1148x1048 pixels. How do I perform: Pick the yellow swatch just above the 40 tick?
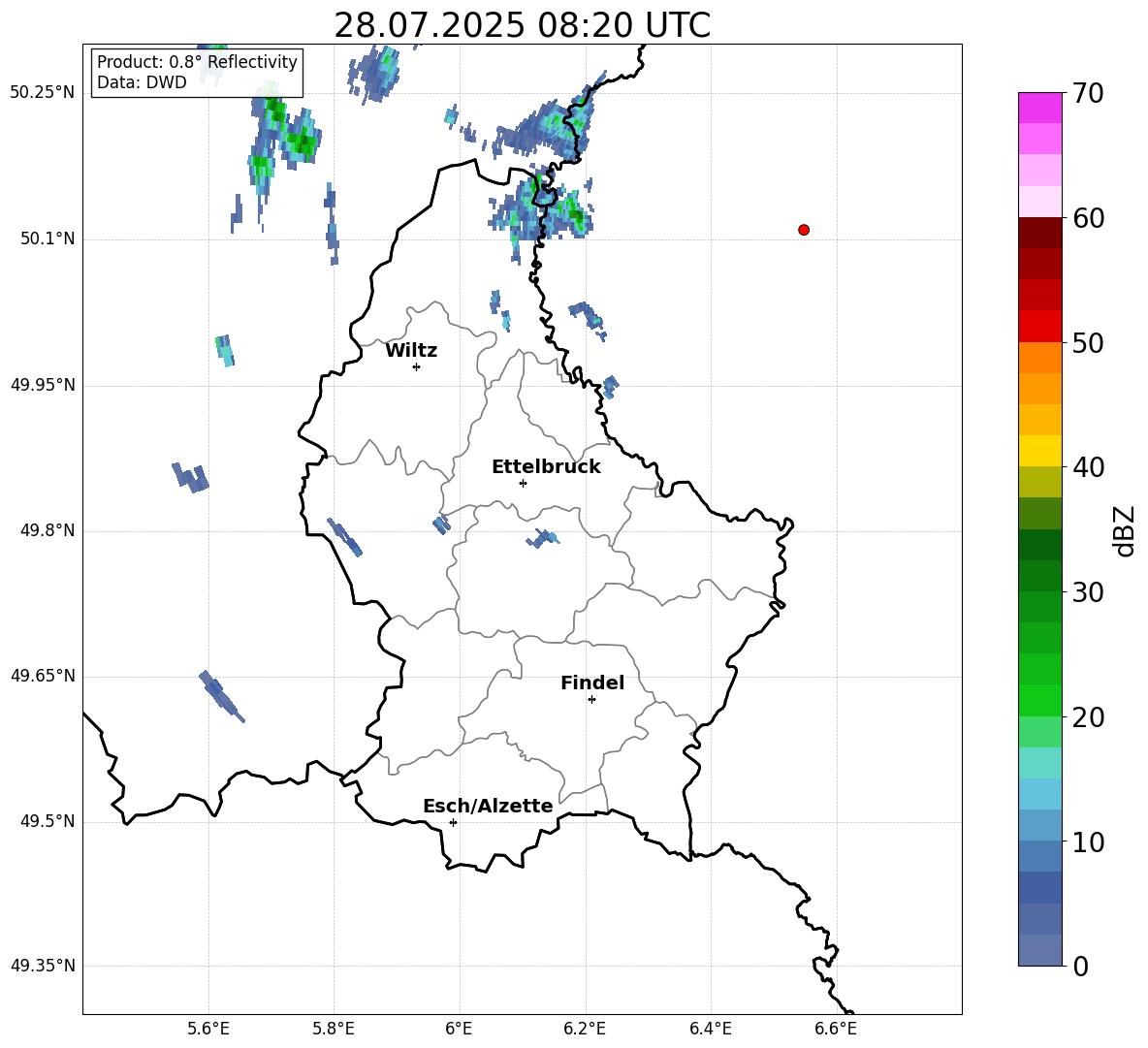tap(1040, 451)
